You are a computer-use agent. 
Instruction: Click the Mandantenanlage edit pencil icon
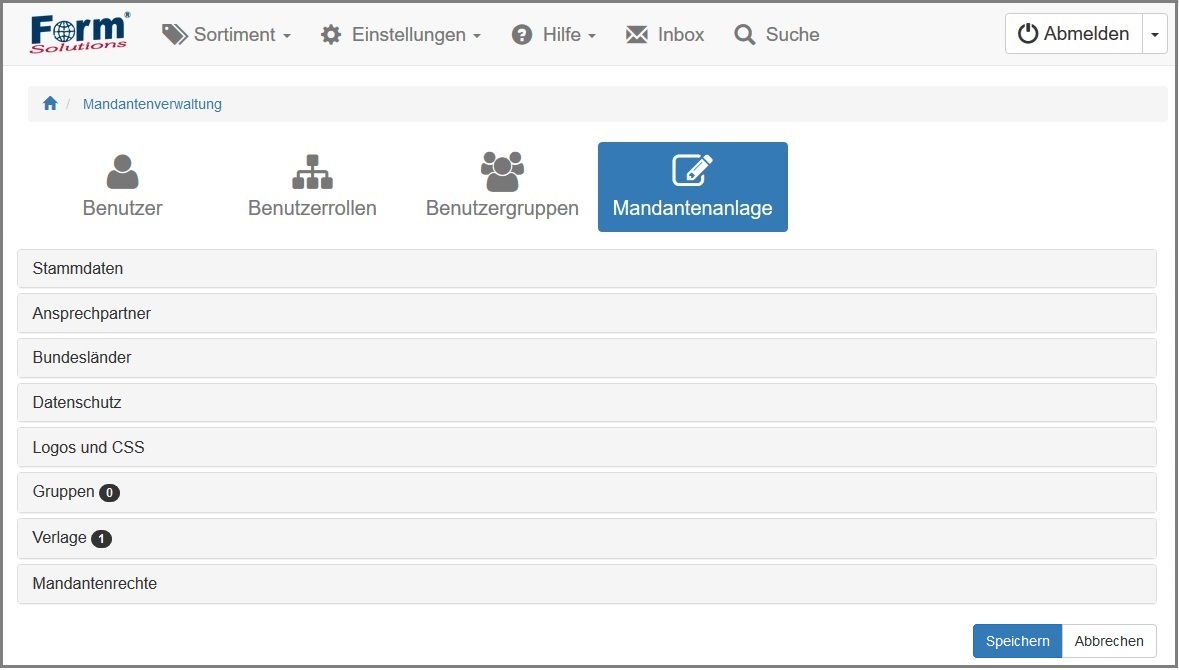[x=693, y=170]
